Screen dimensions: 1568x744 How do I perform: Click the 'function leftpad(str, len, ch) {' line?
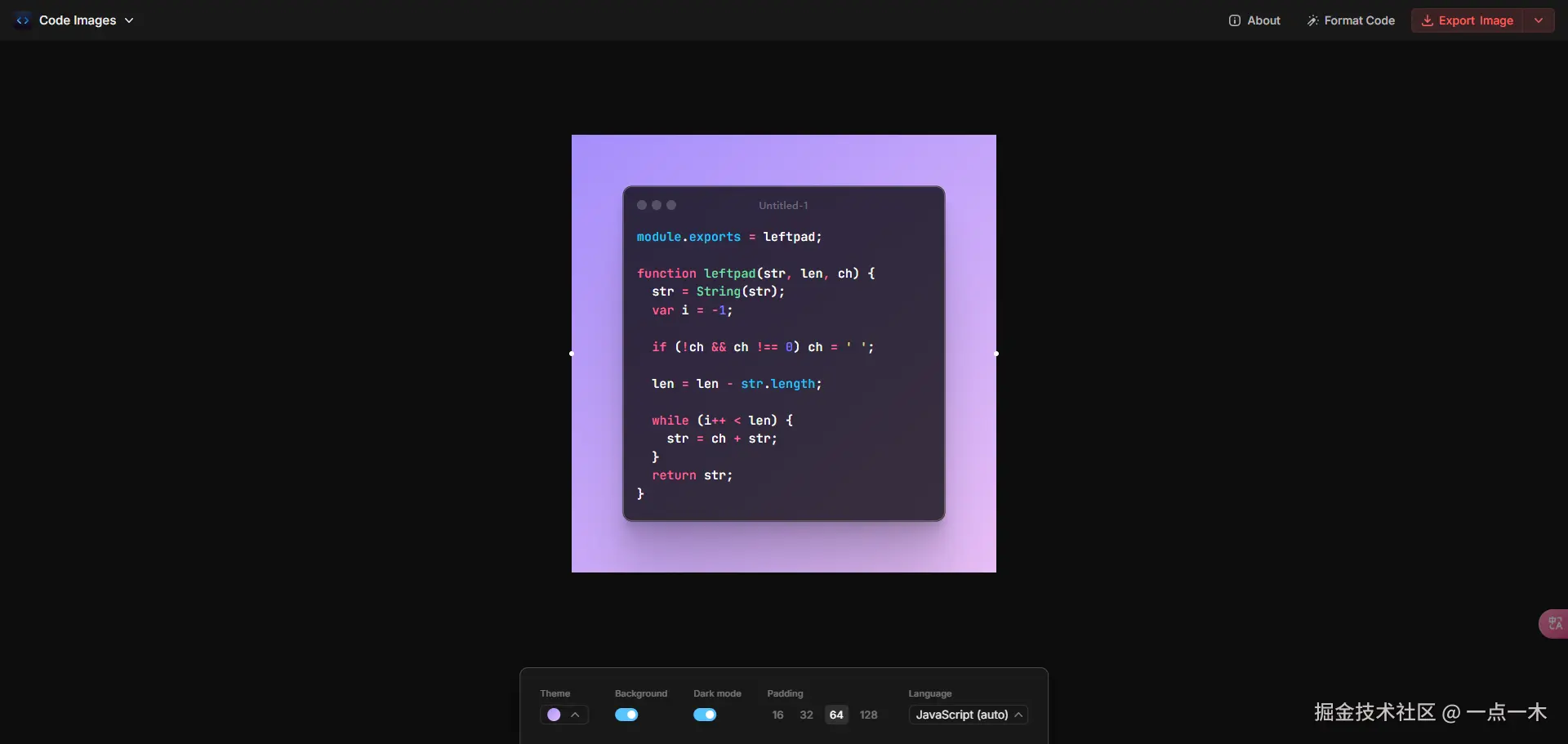(x=756, y=274)
